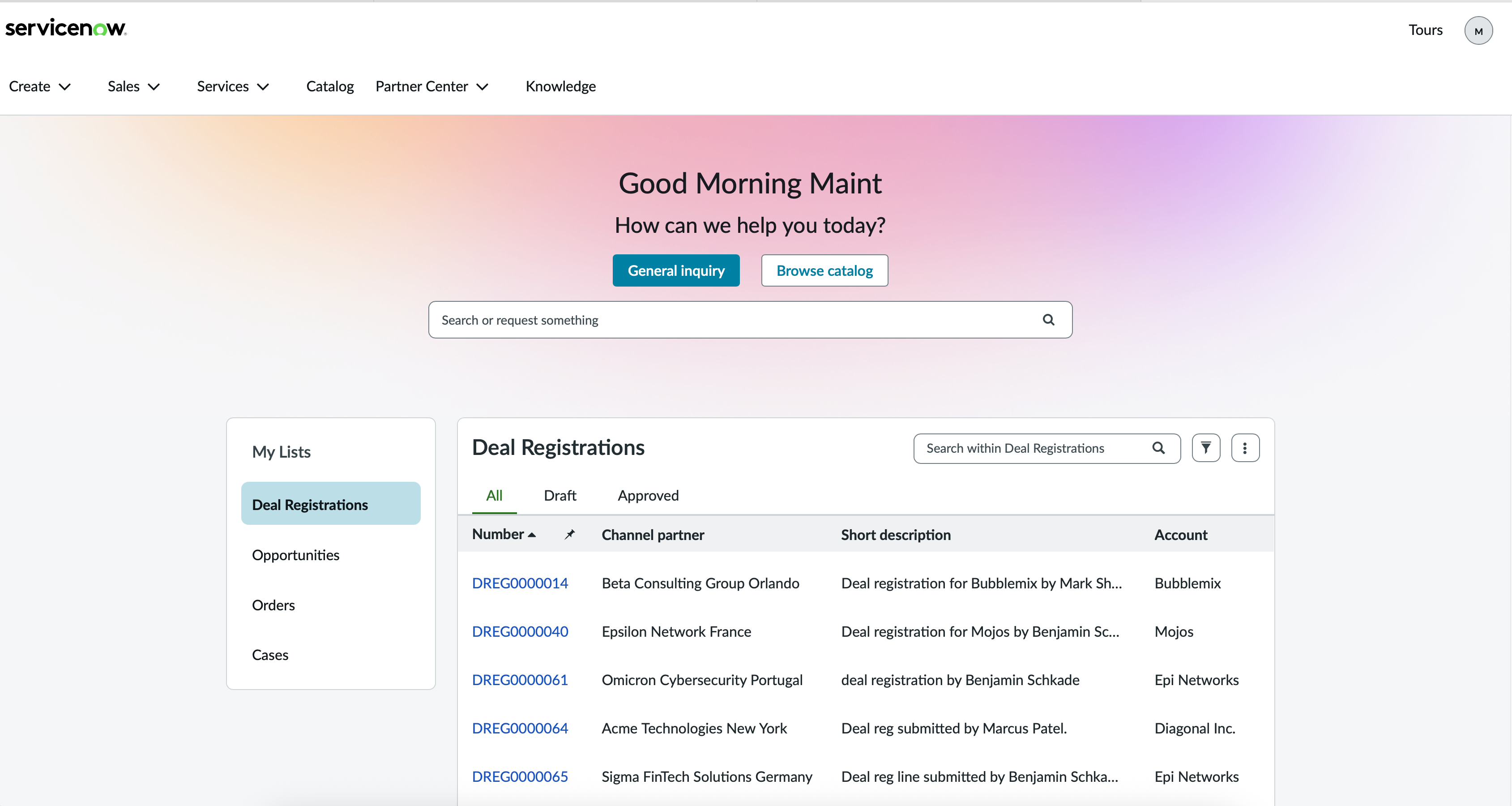Click cell Sigma FinTech Solutions Germany

pyautogui.click(x=707, y=776)
